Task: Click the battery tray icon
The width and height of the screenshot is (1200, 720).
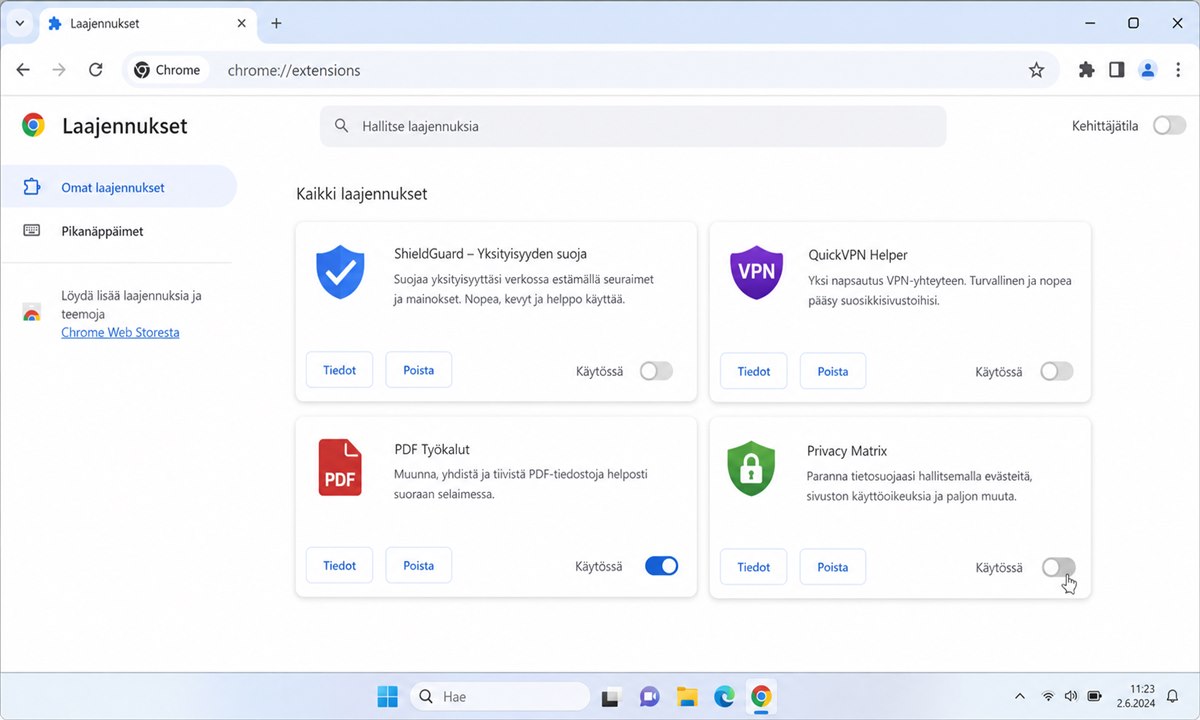Action: [1095, 696]
